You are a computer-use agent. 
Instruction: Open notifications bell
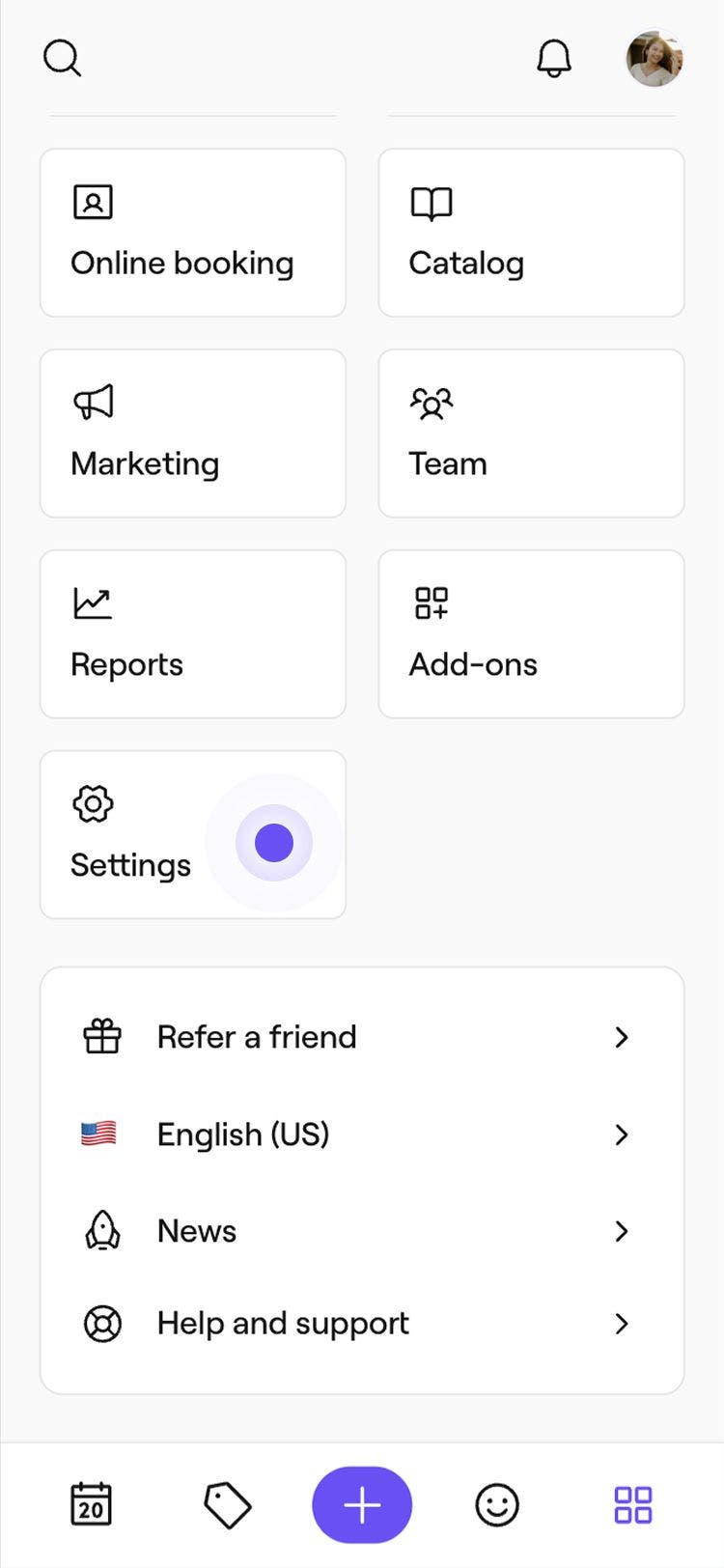click(554, 59)
